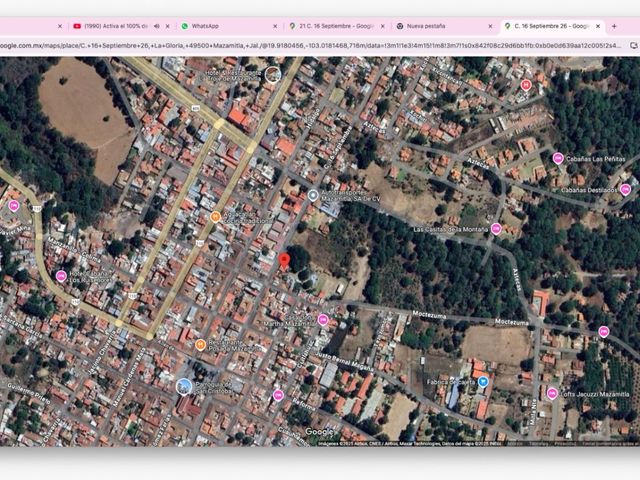Viewport: 640px width, 480px height.
Task: Close the Nueva pestaña tab
Action: click(490, 26)
